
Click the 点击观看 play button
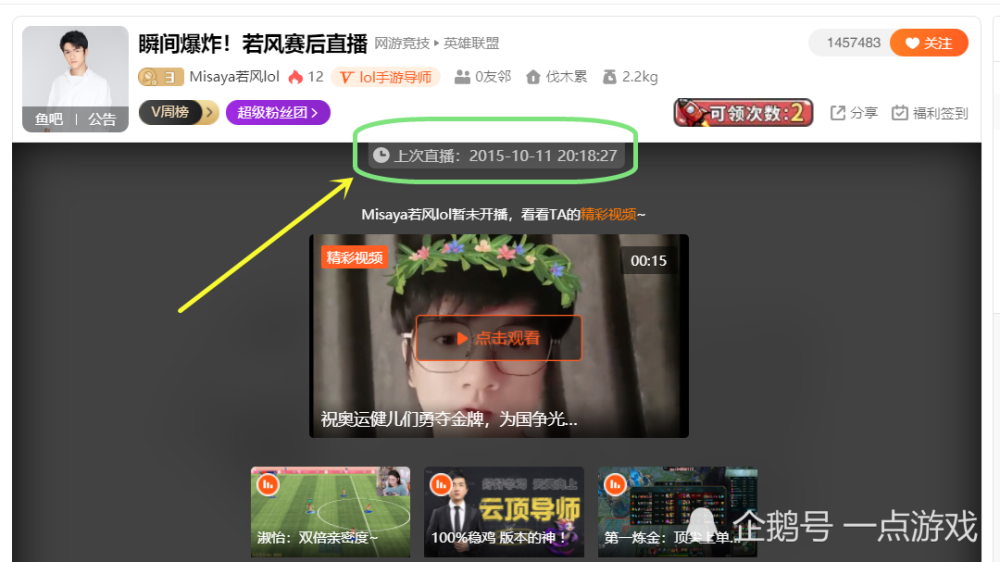(x=499, y=338)
